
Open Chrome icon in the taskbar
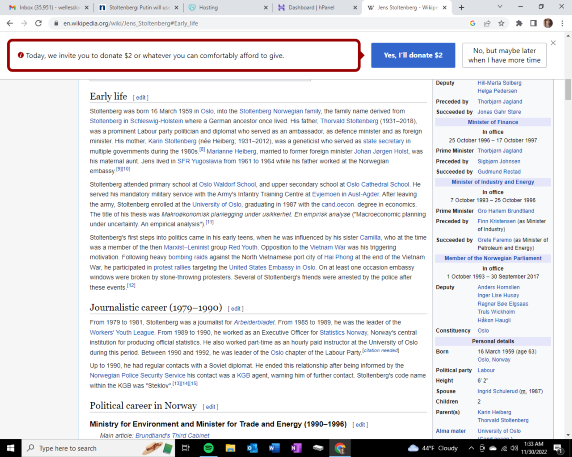coord(340,448)
